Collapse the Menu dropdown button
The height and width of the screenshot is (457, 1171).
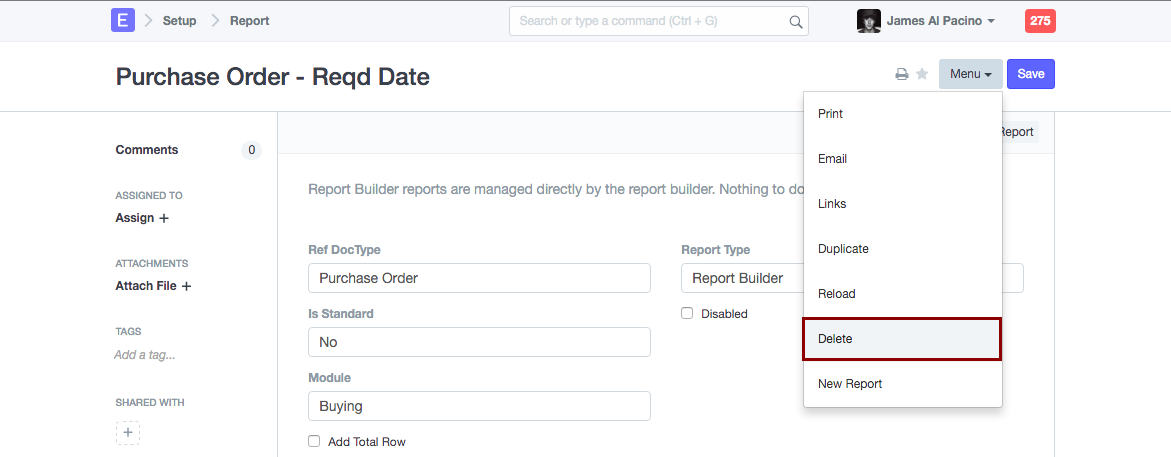[x=970, y=74]
